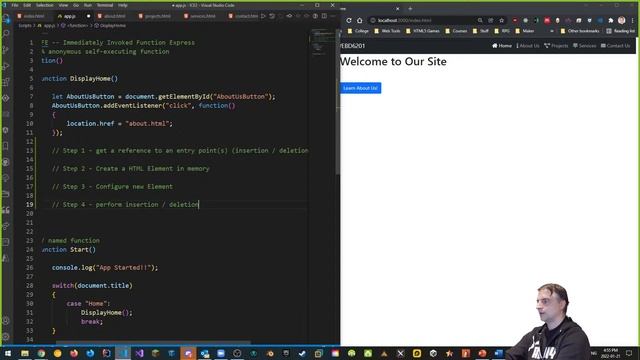Switch to the contact.html editor tab
640x360 pixels.
[x=244, y=16]
